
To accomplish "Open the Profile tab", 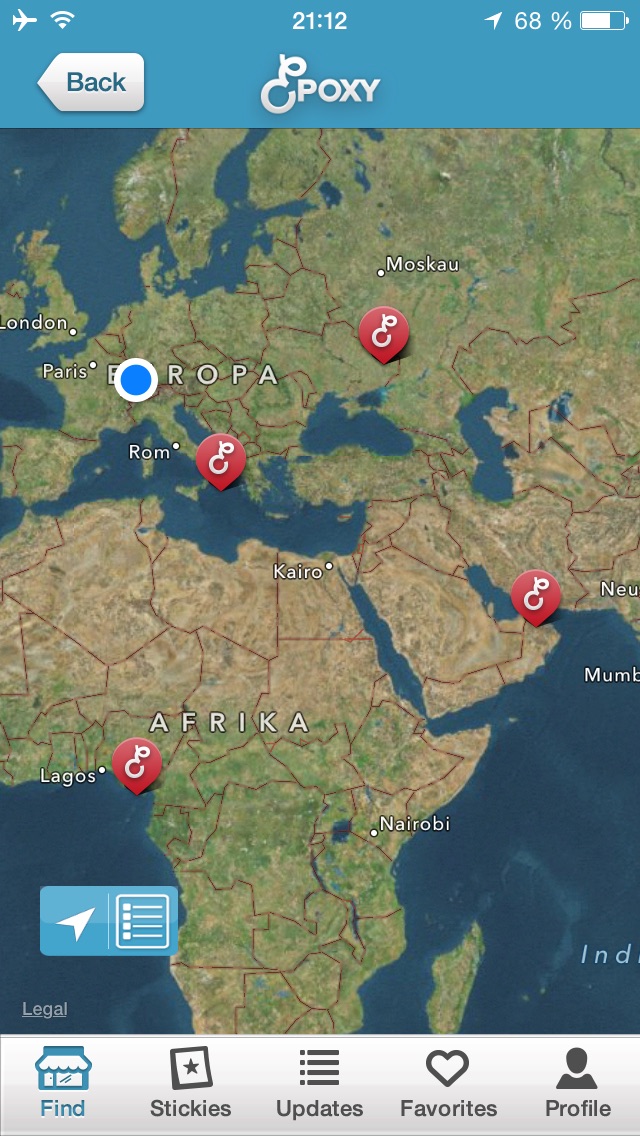I will [x=578, y=1083].
